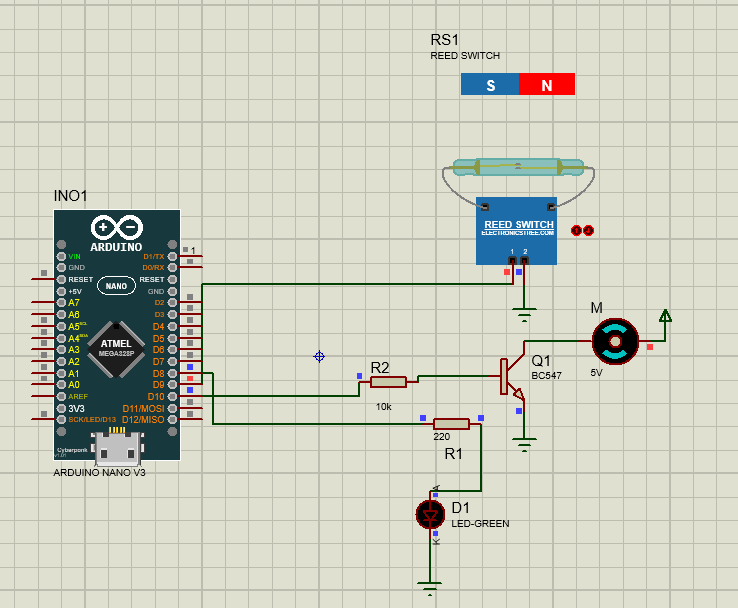Select the blue S pole of the magnet

(x=490, y=84)
